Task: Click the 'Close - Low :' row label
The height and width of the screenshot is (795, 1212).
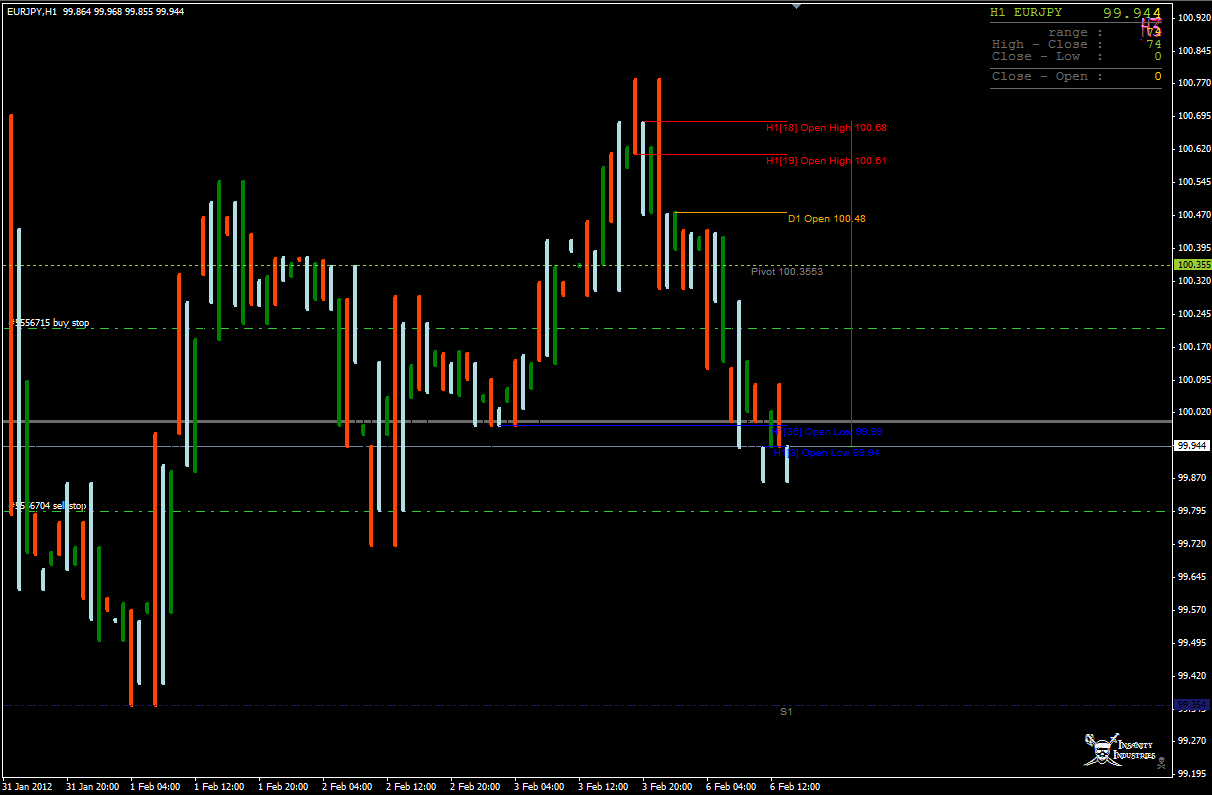Action: [x=1047, y=57]
